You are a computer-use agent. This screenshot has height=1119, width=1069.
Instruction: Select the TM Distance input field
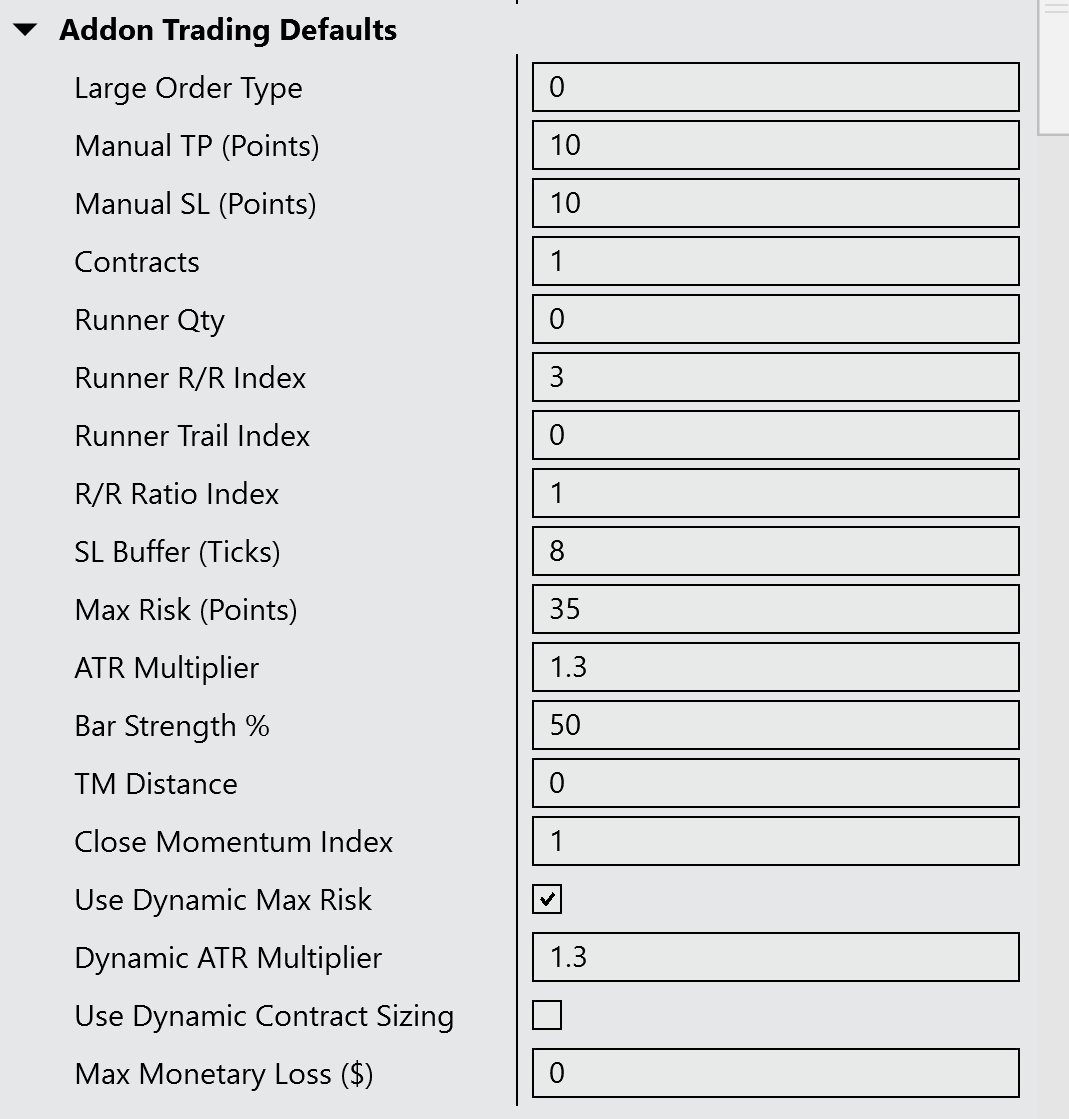[775, 784]
